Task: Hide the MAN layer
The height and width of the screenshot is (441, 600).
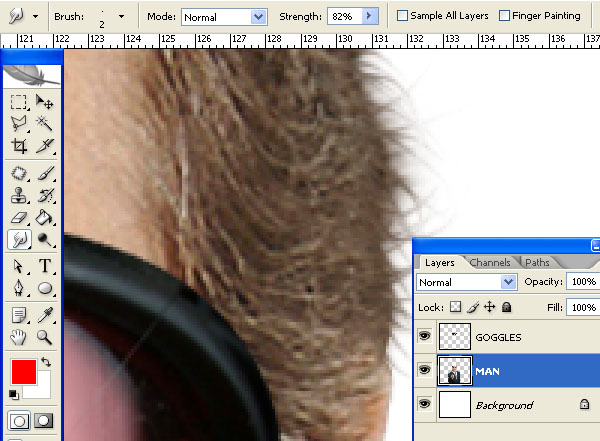Action: click(x=424, y=370)
